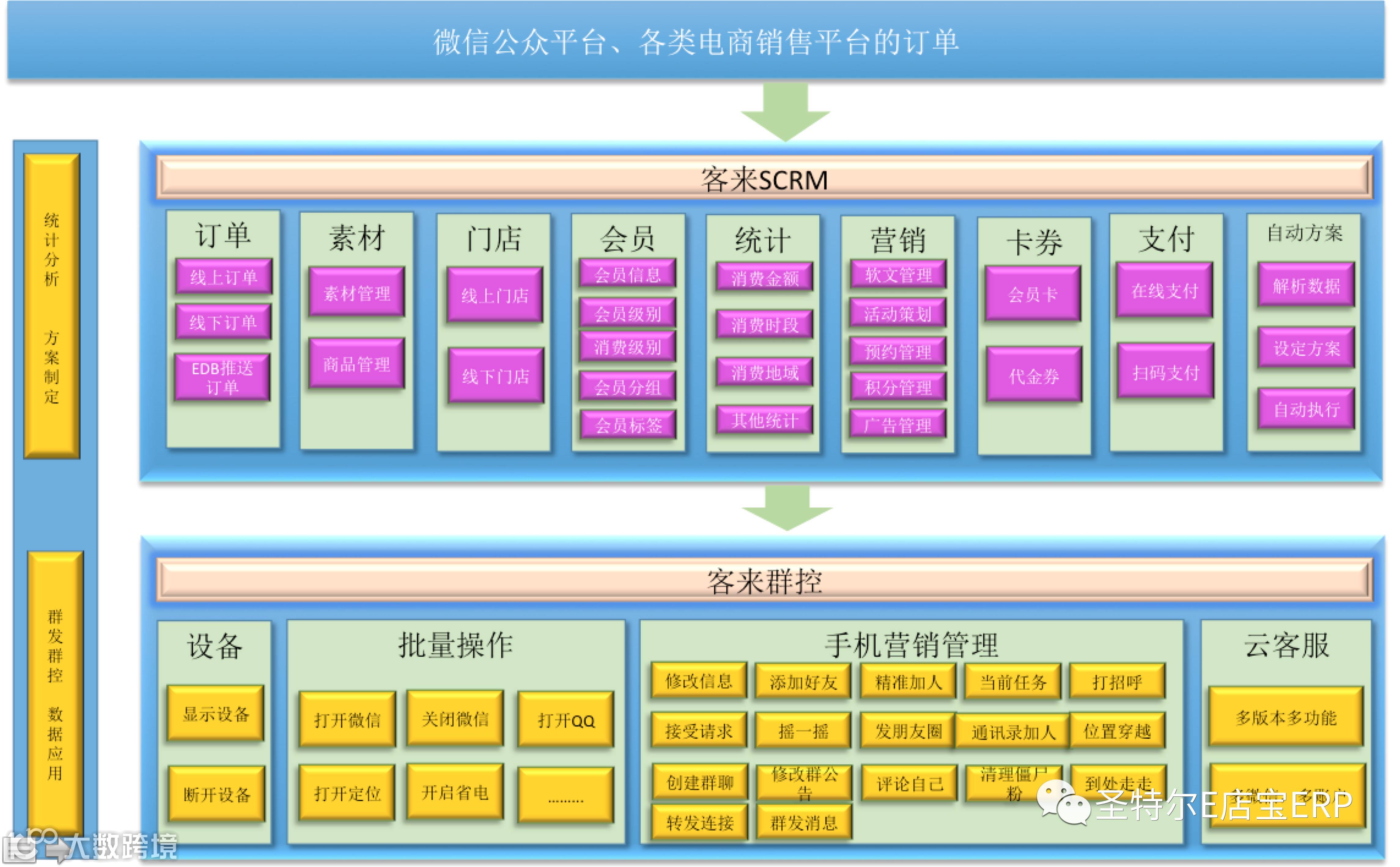The width and height of the screenshot is (1400, 867).
Task: Click the 打开微信 button
Action: 348,720
